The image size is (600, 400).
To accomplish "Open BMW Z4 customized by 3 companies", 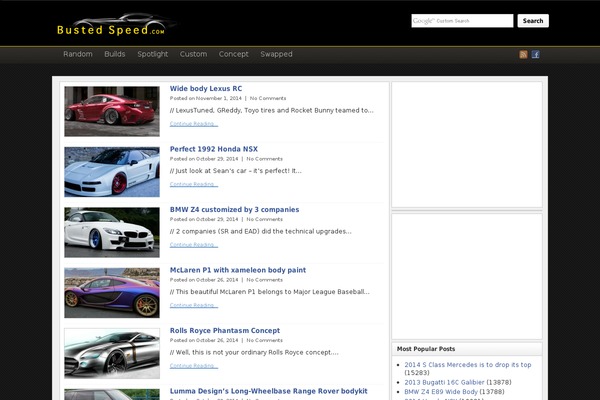I will (x=235, y=209).
